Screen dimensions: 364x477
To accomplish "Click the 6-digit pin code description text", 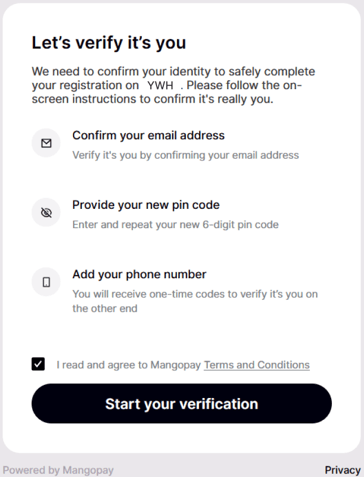I will coord(175,225).
